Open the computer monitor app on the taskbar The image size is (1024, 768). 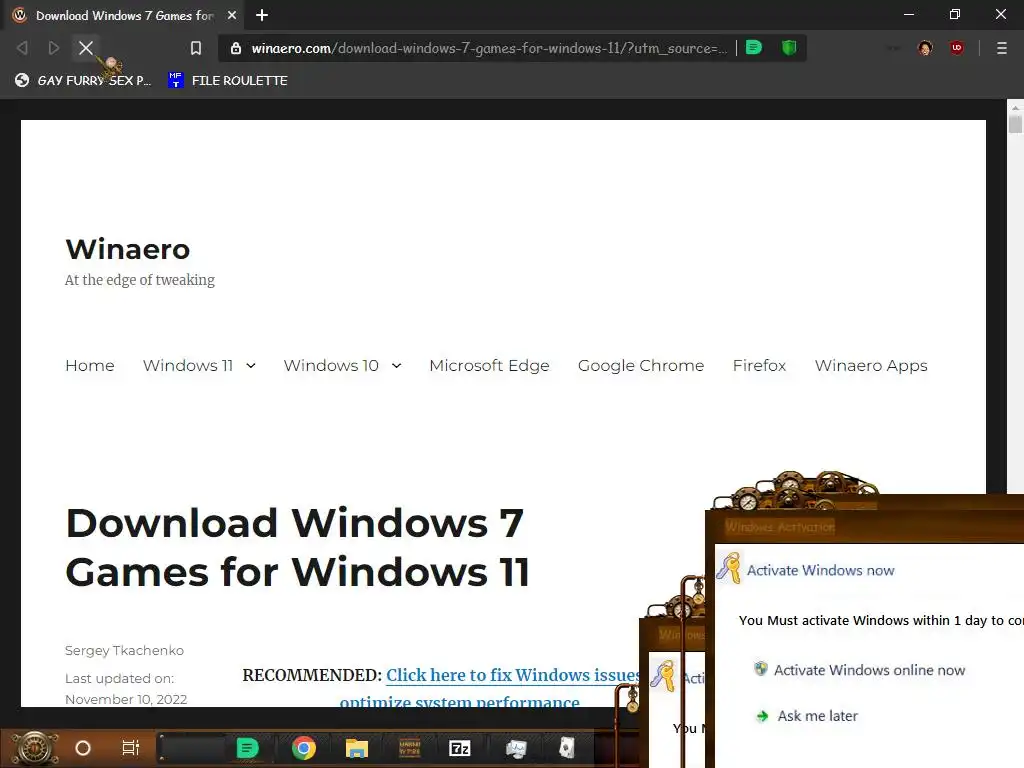click(x=516, y=748)
